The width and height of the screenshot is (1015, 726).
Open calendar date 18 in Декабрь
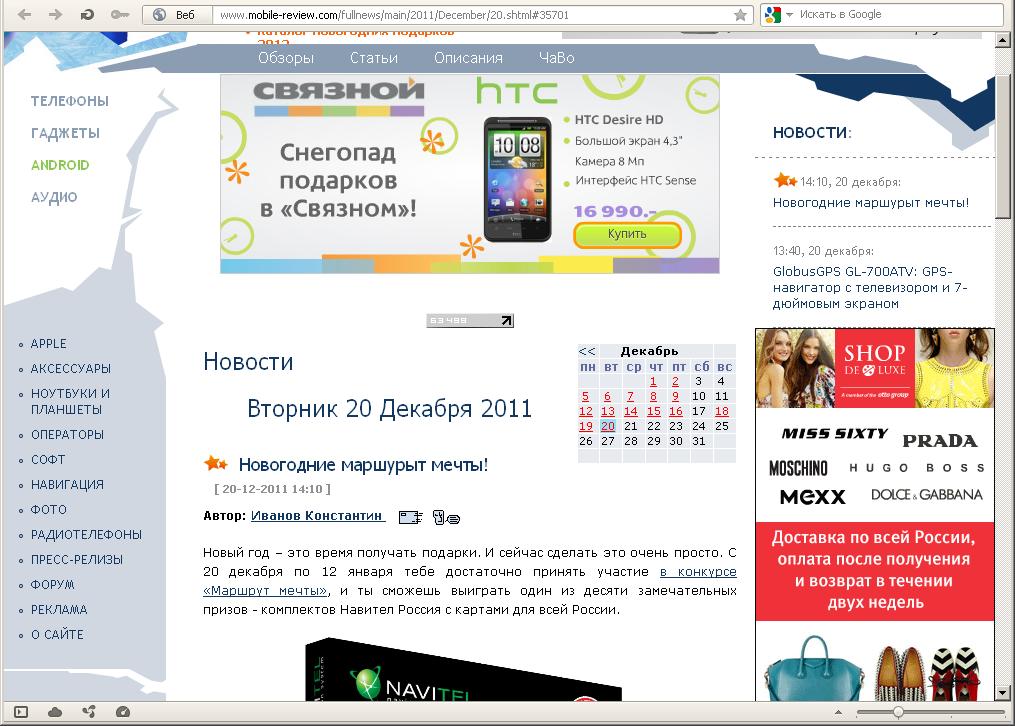tap(722, 411)
